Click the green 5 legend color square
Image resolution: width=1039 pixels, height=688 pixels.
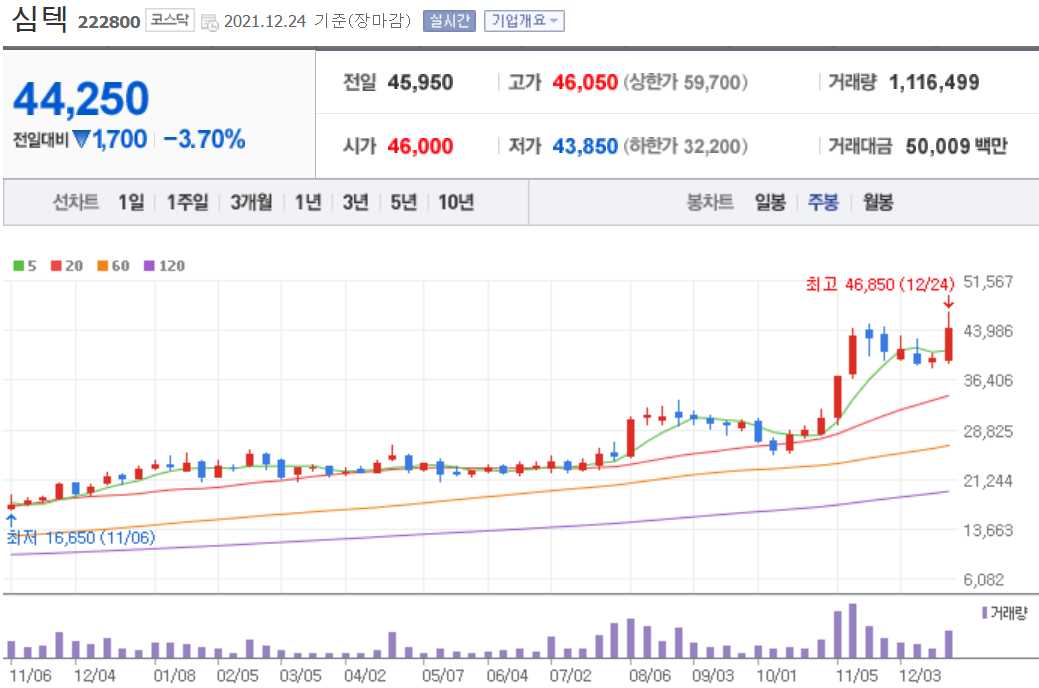click(18, 265)
